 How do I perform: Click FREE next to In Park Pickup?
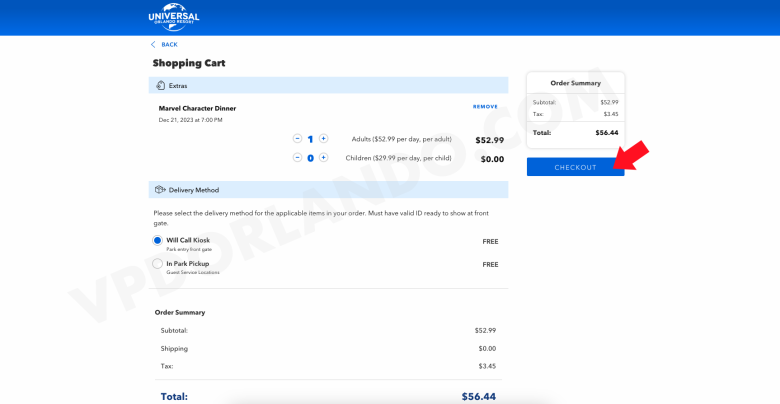point(490,265)
